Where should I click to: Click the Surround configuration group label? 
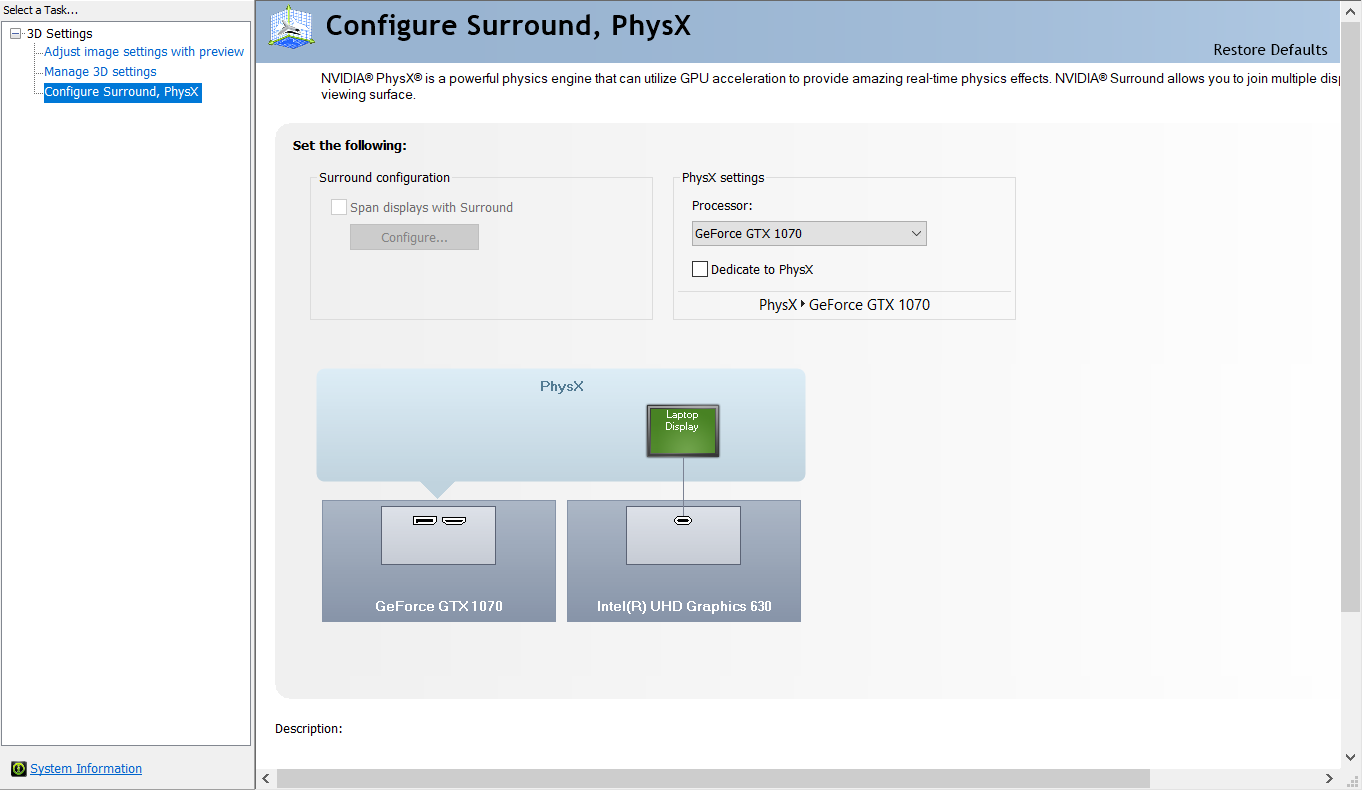pyautogui.click(x=385, y=178)
